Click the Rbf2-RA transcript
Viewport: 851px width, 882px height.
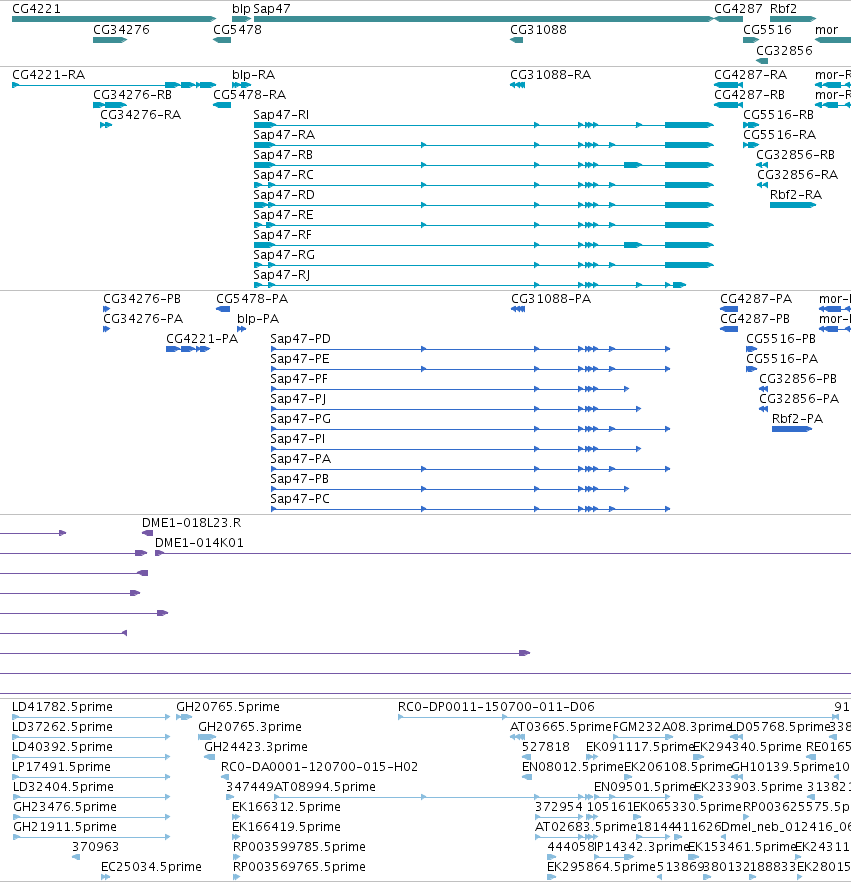pos(793,205)
